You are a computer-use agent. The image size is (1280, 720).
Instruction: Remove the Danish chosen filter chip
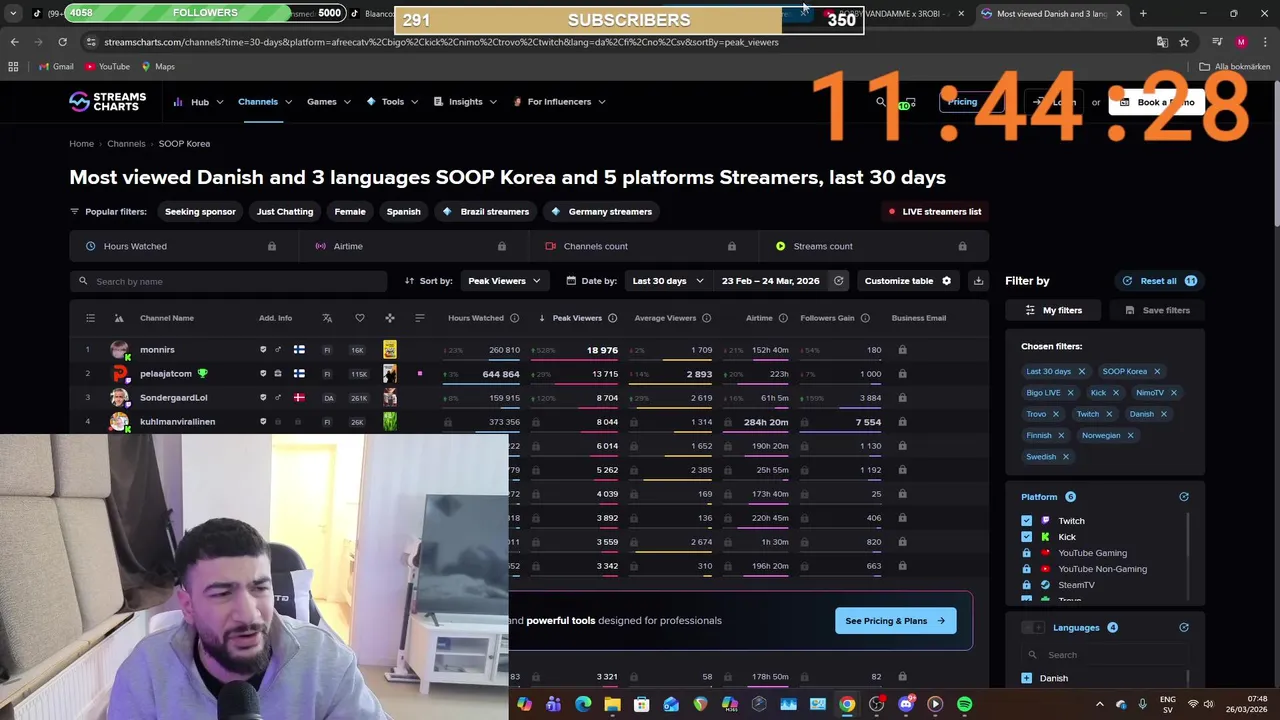pyautogui.click(x=1163, y=414)
